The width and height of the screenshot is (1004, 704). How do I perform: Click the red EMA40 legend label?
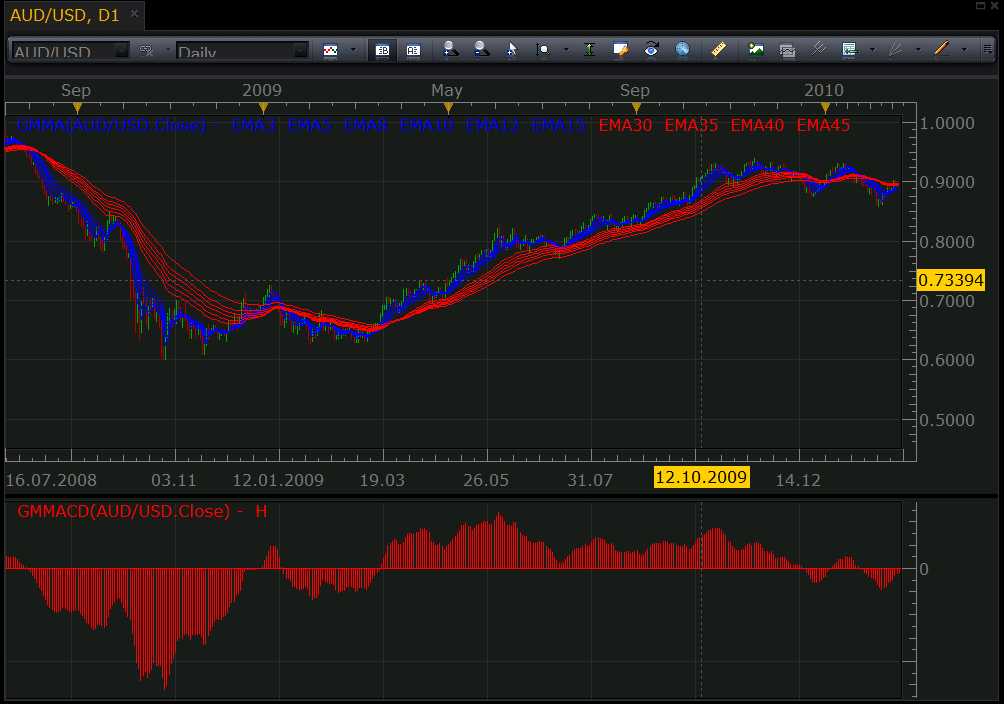[757, 125]
